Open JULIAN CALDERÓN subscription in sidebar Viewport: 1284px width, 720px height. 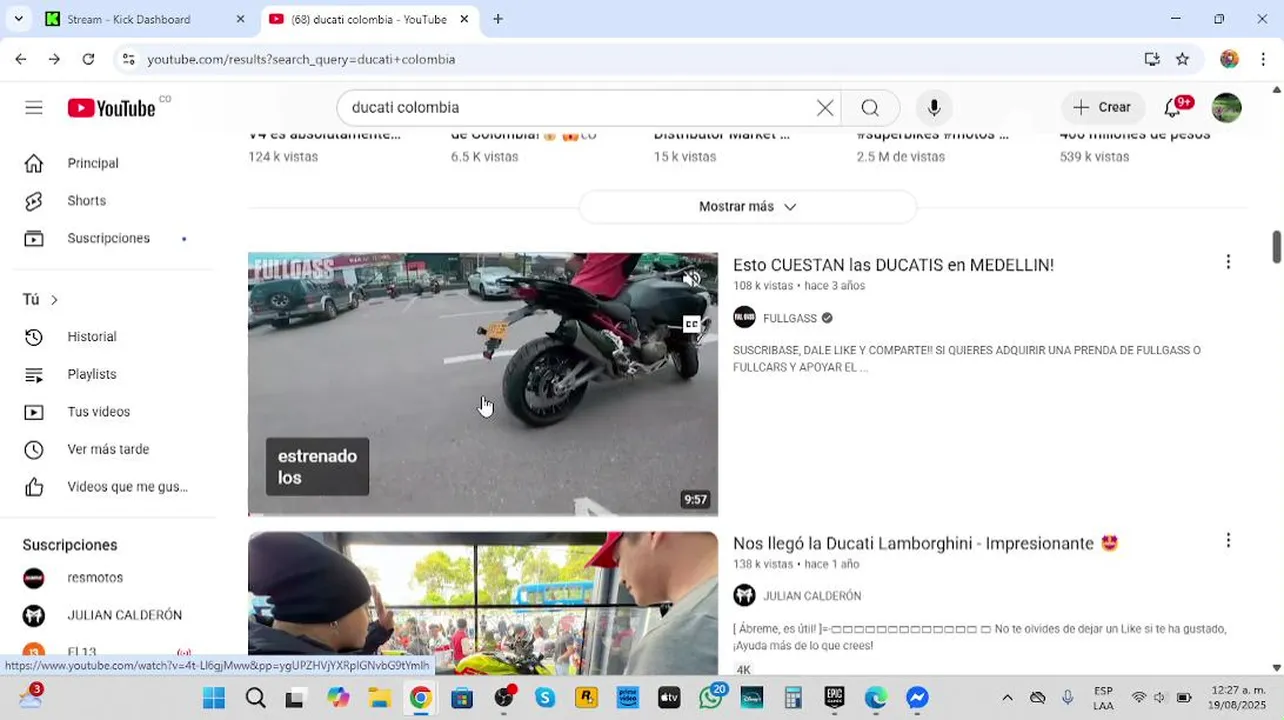click(x=124, y=615)
